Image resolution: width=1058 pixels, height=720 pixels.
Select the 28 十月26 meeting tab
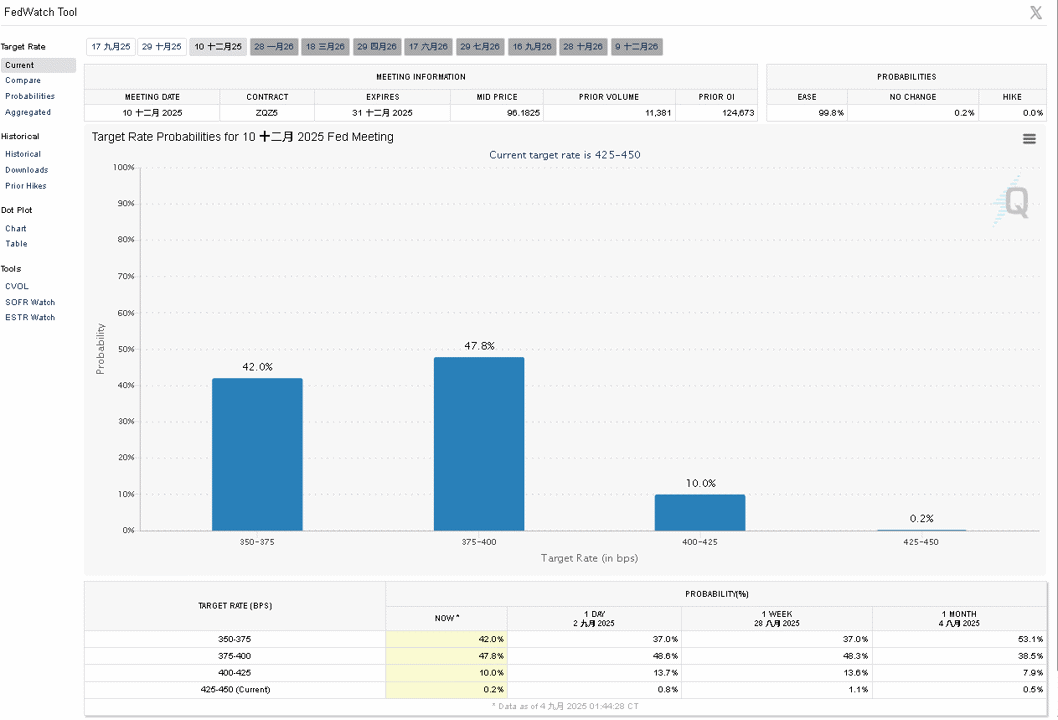(x=583, y=47)
